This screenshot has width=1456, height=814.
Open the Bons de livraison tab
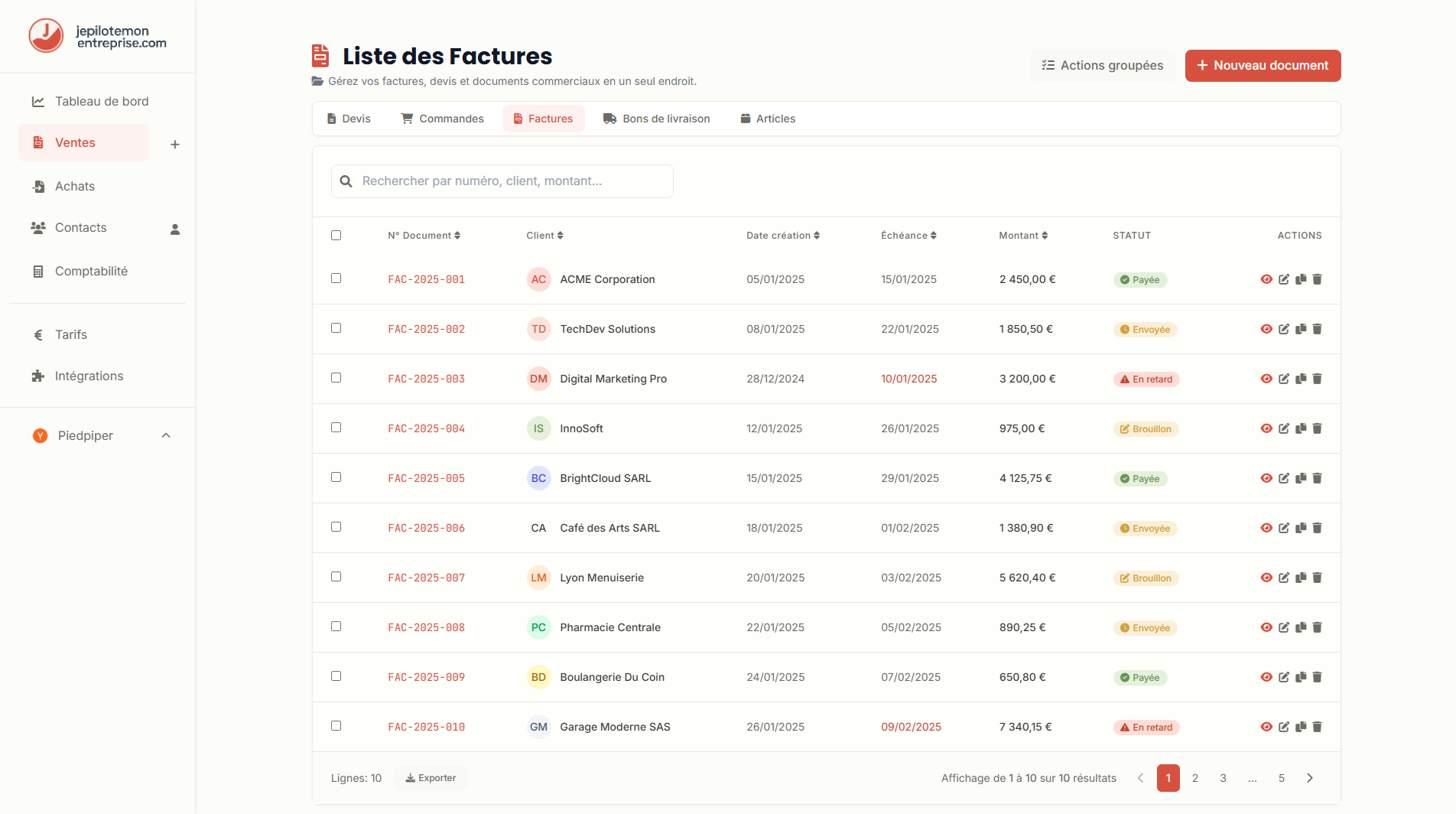[x=657, y=119]
